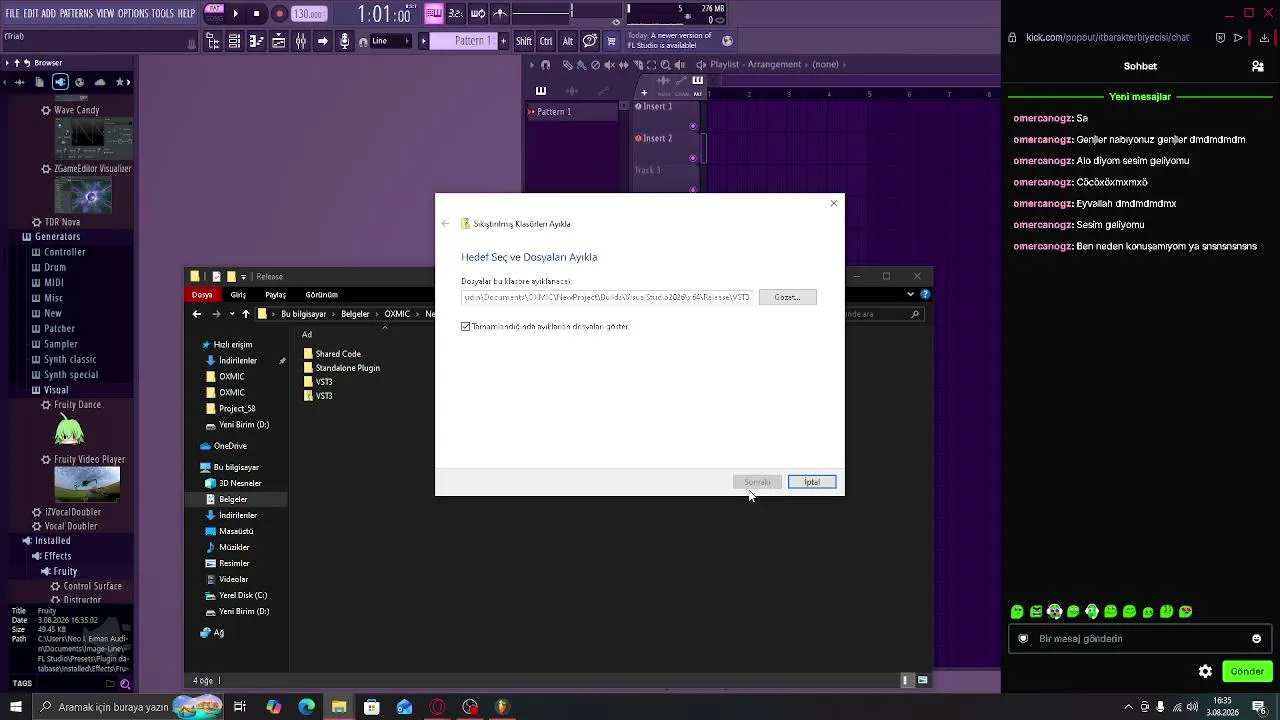Click the Gönder send button in chat
Viewport: 1280px width, 720px height.
click(x=1247, y=672)
